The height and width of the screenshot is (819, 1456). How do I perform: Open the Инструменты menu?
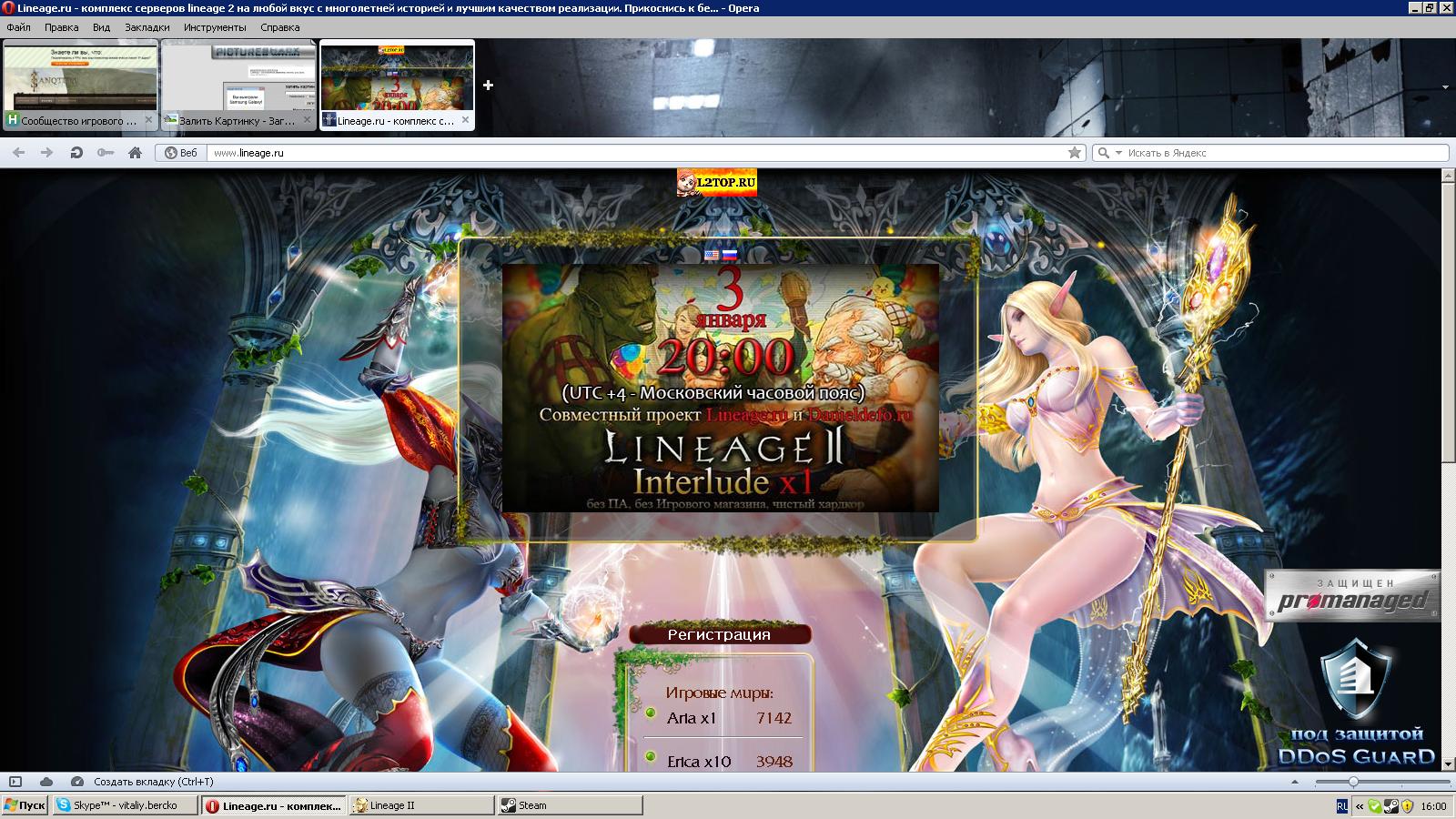click(215, 27)
